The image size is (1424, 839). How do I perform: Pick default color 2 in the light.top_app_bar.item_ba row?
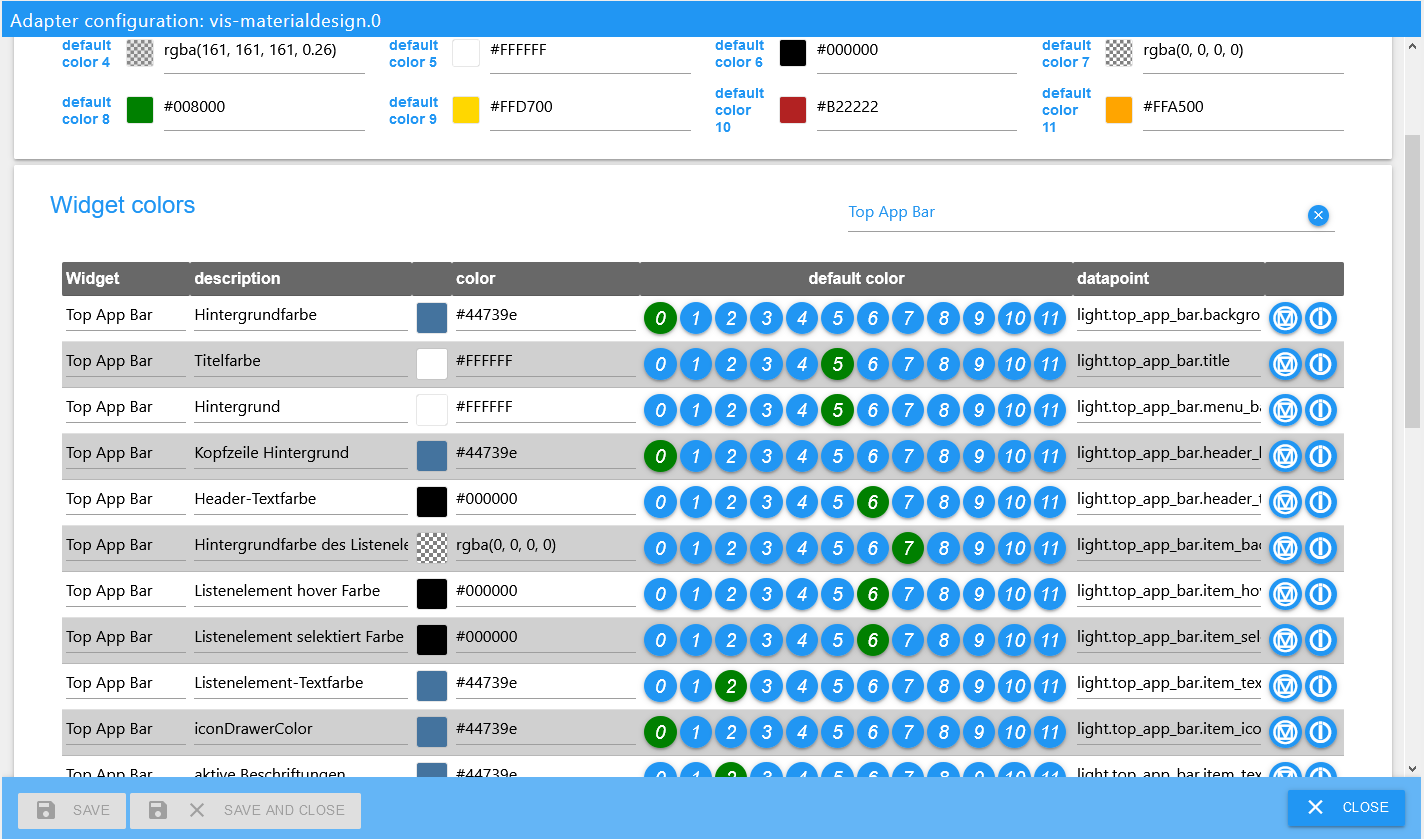point(731,549)
